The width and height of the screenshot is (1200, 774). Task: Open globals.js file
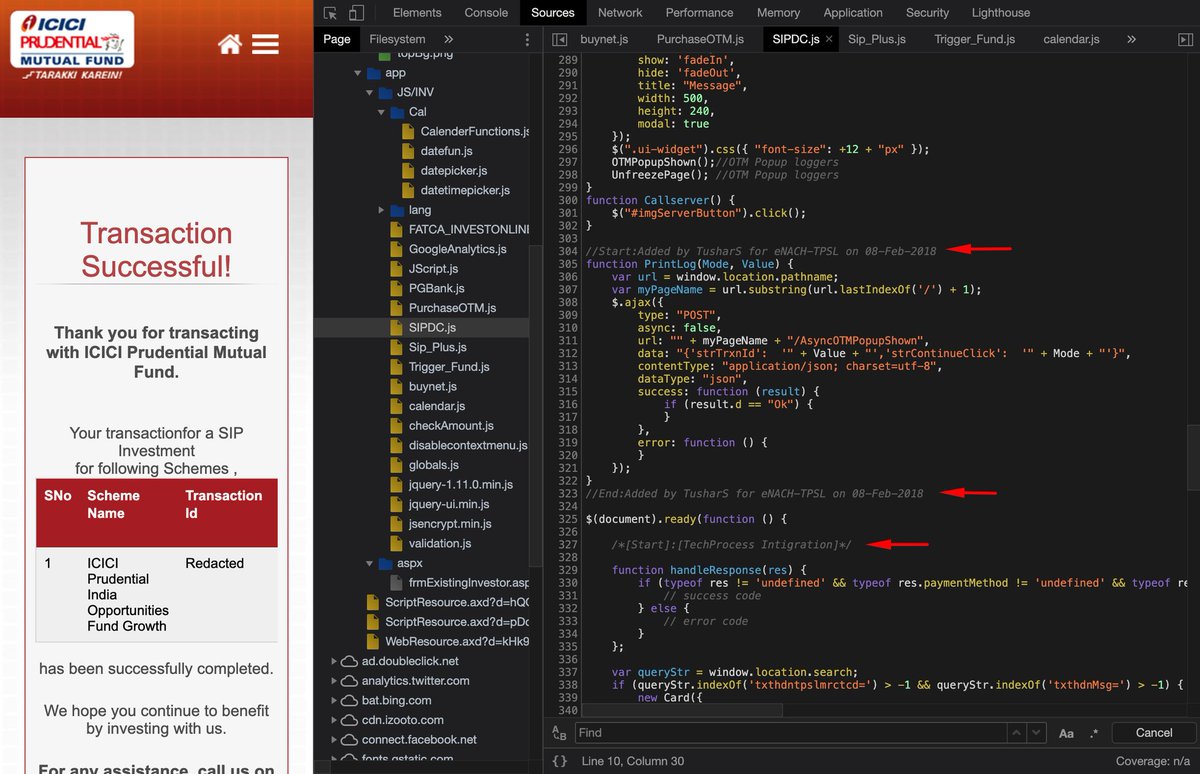point(433,465)
